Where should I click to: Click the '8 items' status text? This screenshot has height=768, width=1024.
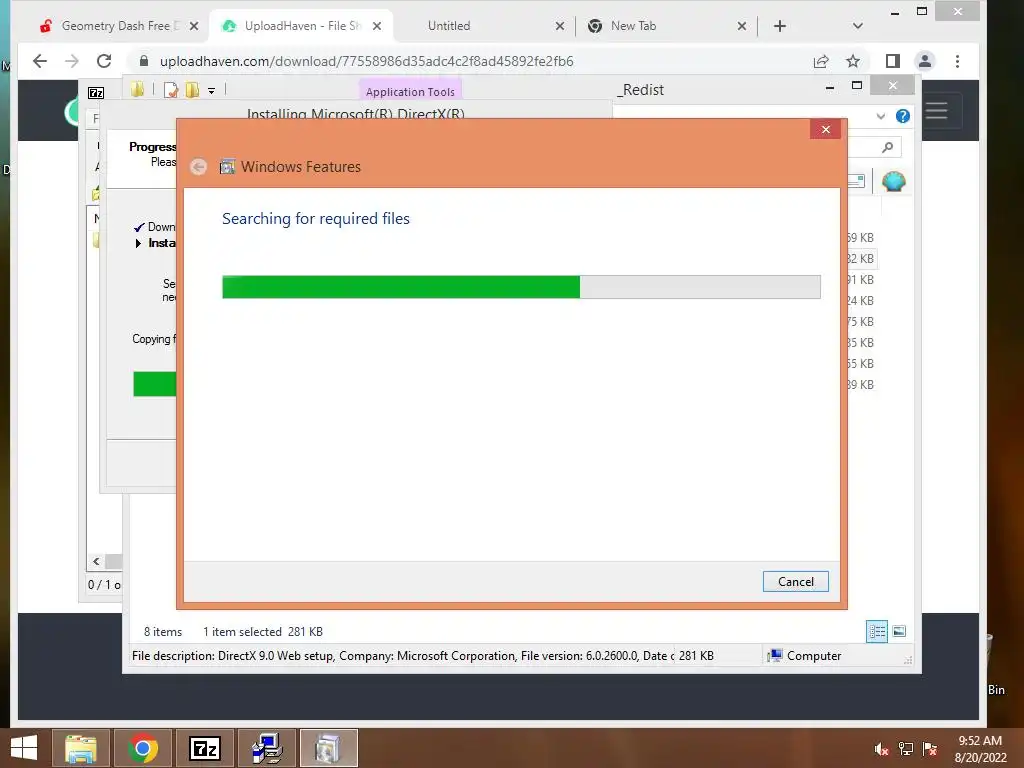coord(163,632)
